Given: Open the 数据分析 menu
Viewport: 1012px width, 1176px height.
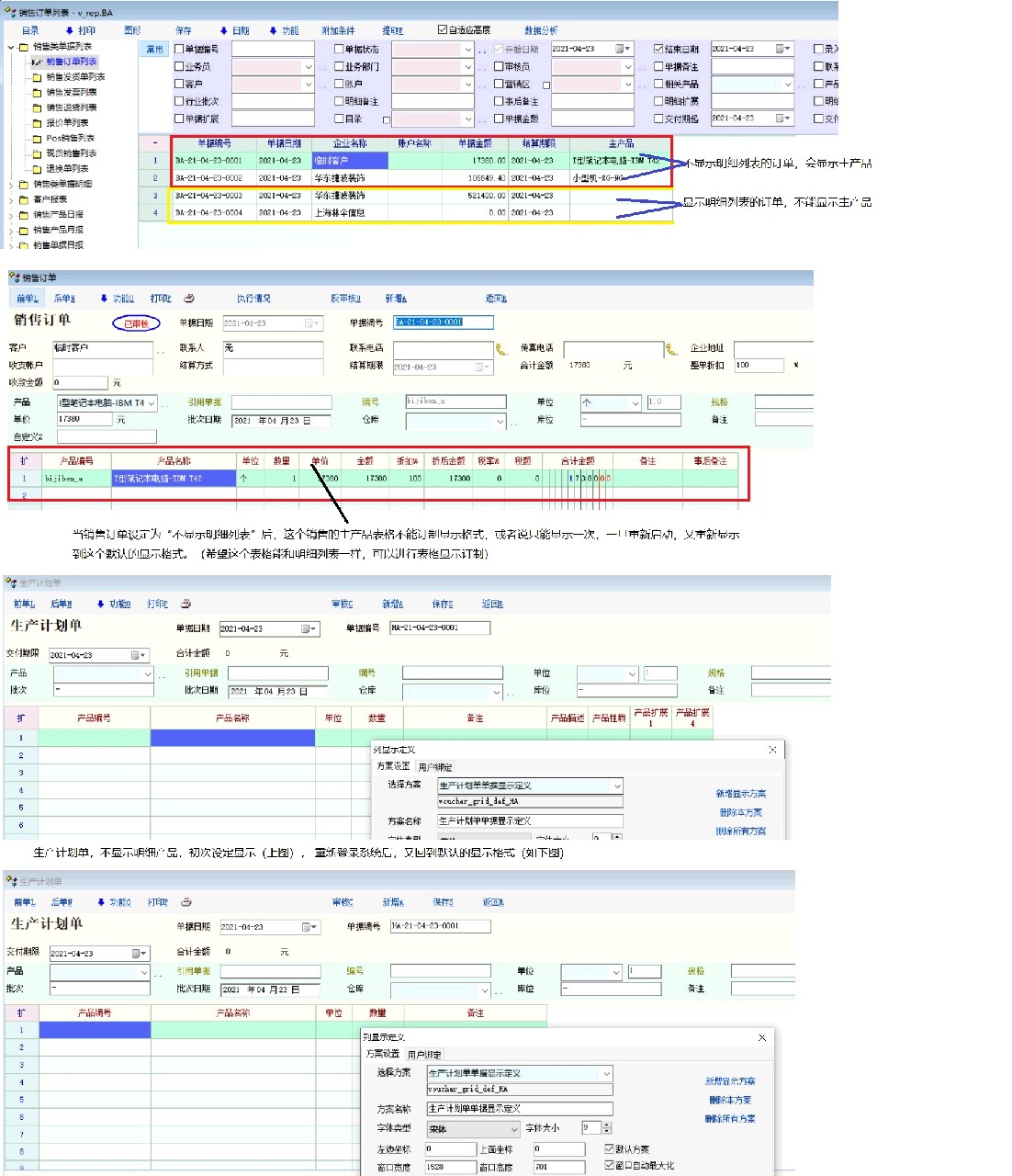Looking at the screenshot, I should click(541, 30).
